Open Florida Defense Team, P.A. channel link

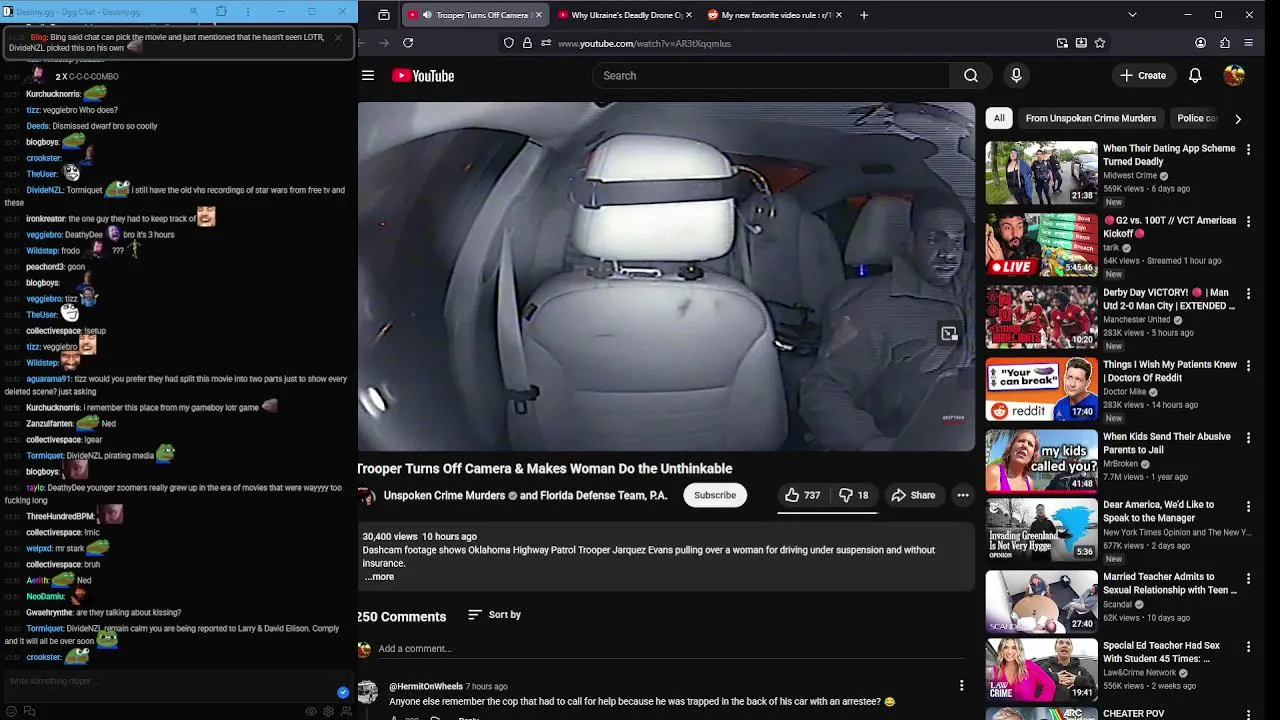pos(605,495)
